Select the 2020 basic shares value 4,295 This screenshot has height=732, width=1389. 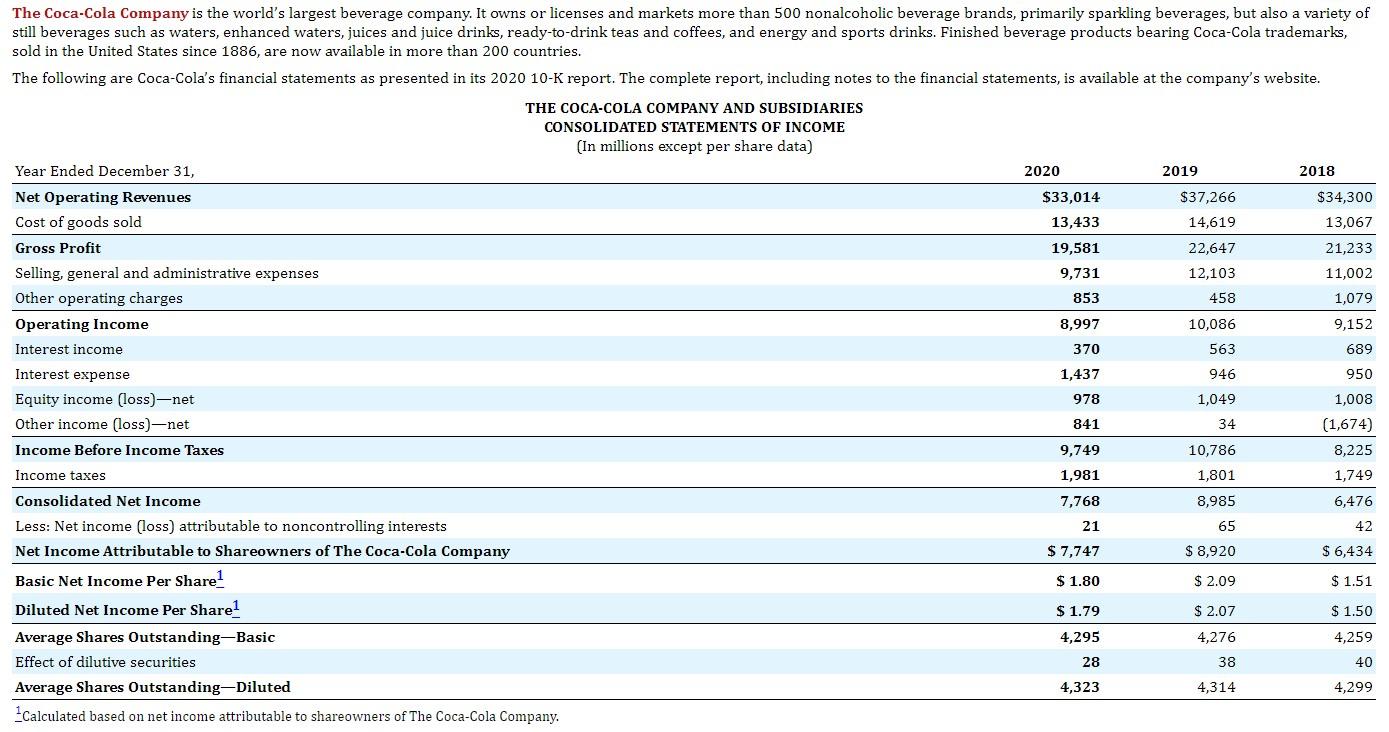click(x=1080, y=637)
